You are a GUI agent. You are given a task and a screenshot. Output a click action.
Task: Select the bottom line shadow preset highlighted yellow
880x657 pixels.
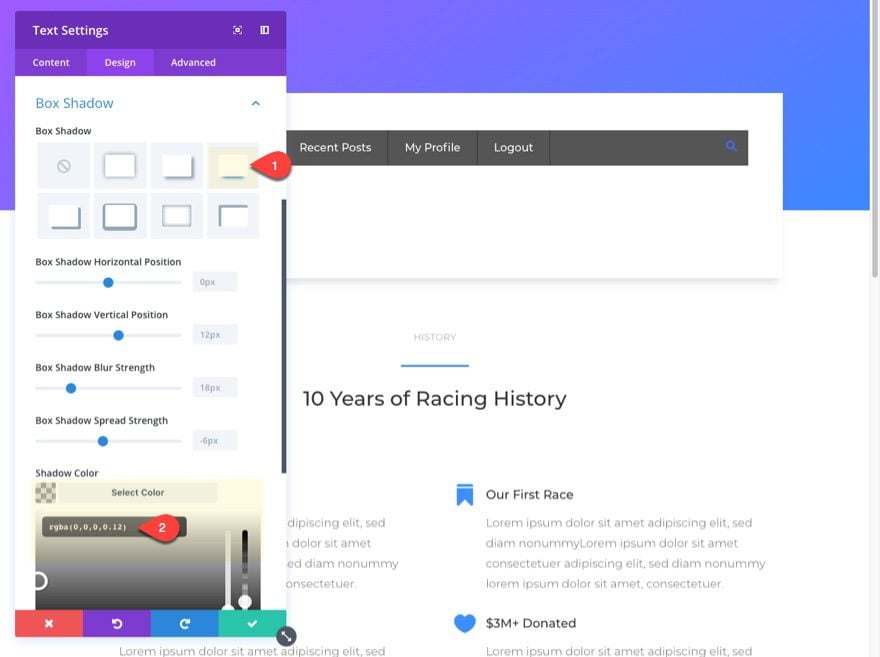(233, 166)
